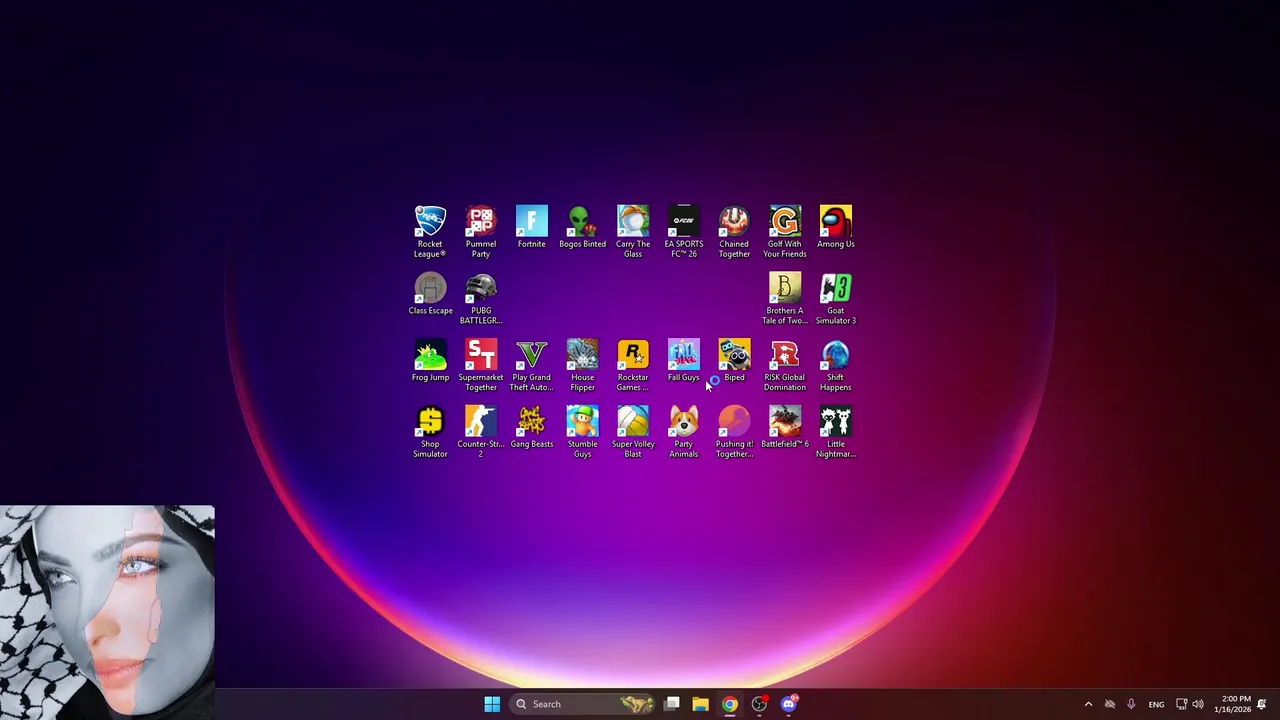Screen dimensions: 1280x720
Task: Open Pummel Party shortcut
Action: point(481,232)
